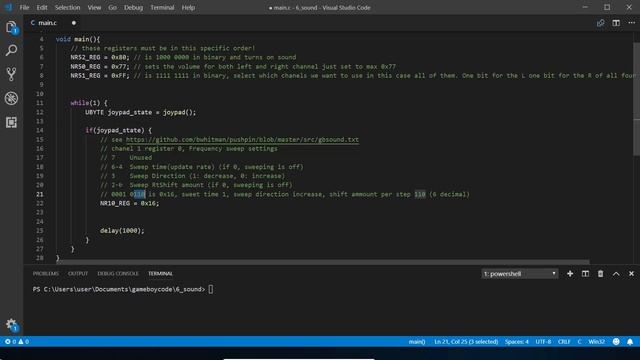640x360 pixels.
Task: Open the powershell terminal selector dropdown
Action: (520, 273)
